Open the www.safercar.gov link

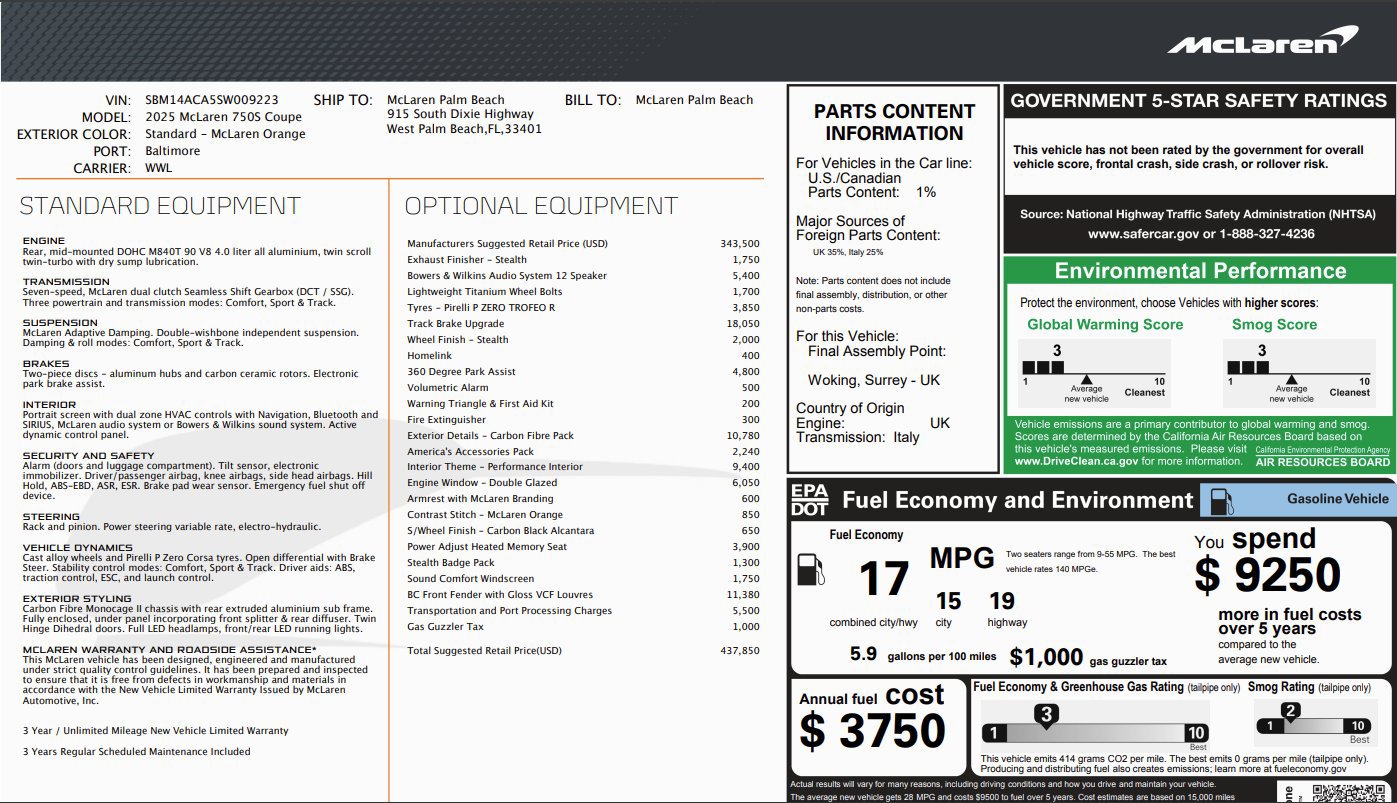tap(1138, 234)
